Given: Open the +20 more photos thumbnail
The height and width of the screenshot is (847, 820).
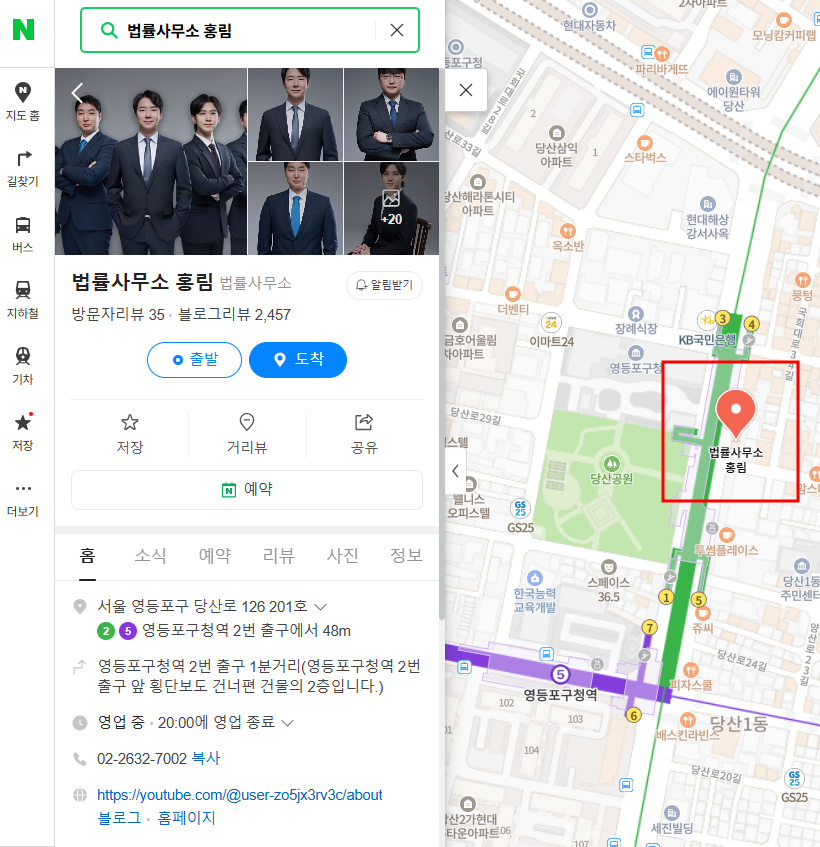Looking at the screenshot, I should click(x=391, y=209).
